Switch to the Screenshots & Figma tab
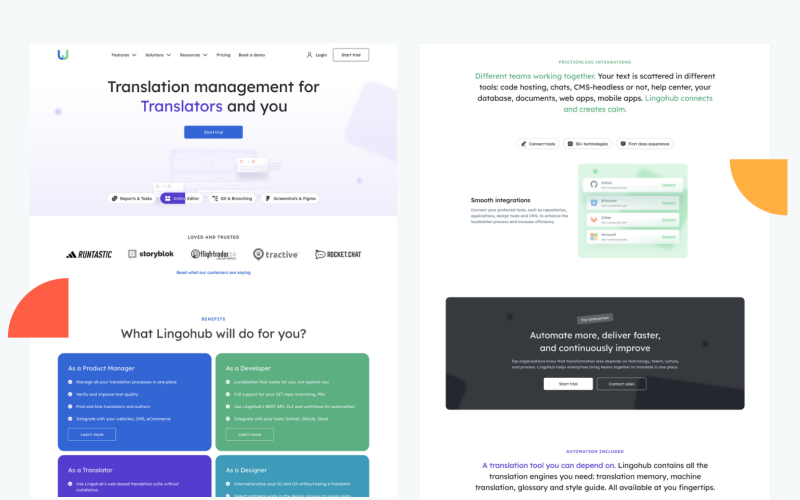Image resolution: width=800 pixels, height=500 pixels. pyautogui.click(x=290, y=198)
